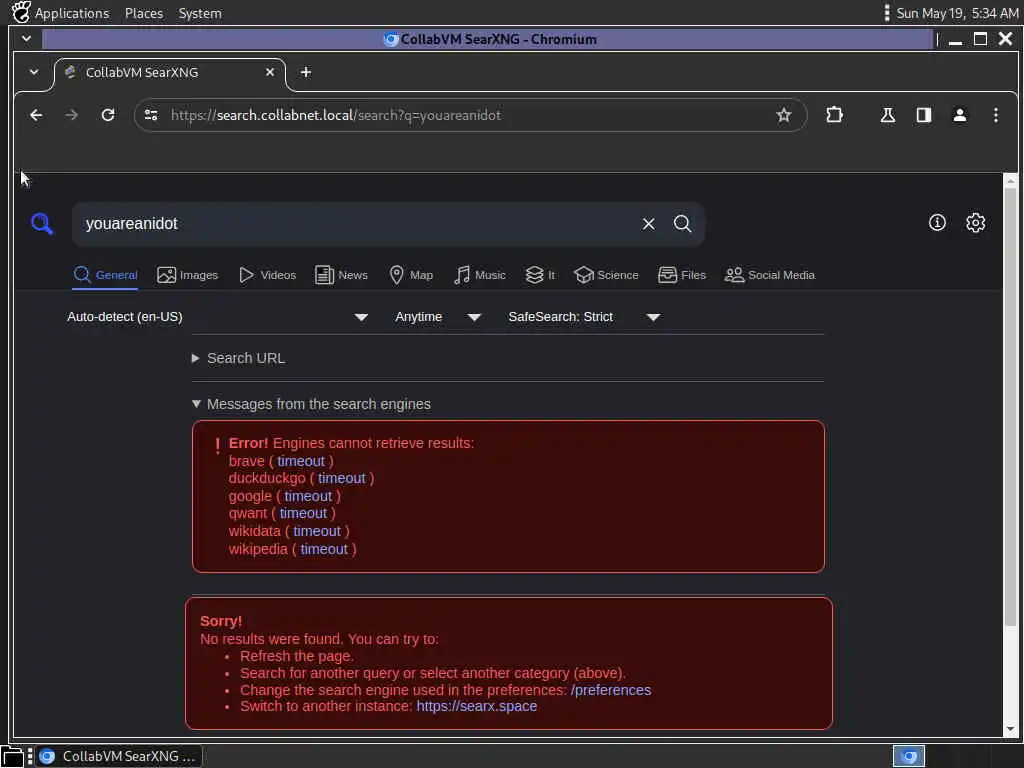This screenshot has width=1024, height=768.
Task: Click the scrollbar up arrow
Action: coord(1010,180)
